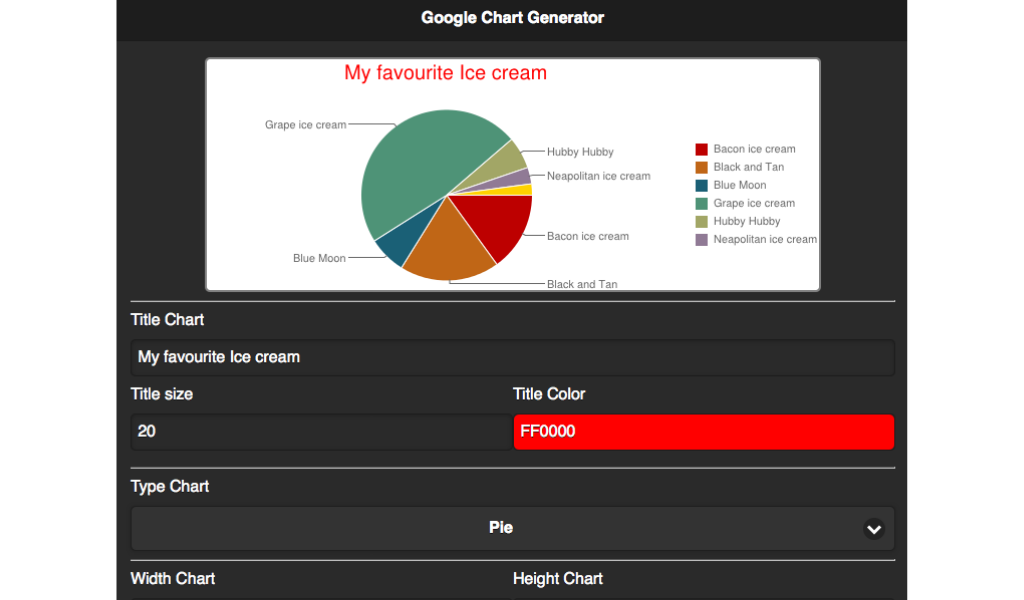This screenshot has height=600, width=1024.
Task: Click the chart title 'My favourite Ice cream'
Action: (445, 73)
